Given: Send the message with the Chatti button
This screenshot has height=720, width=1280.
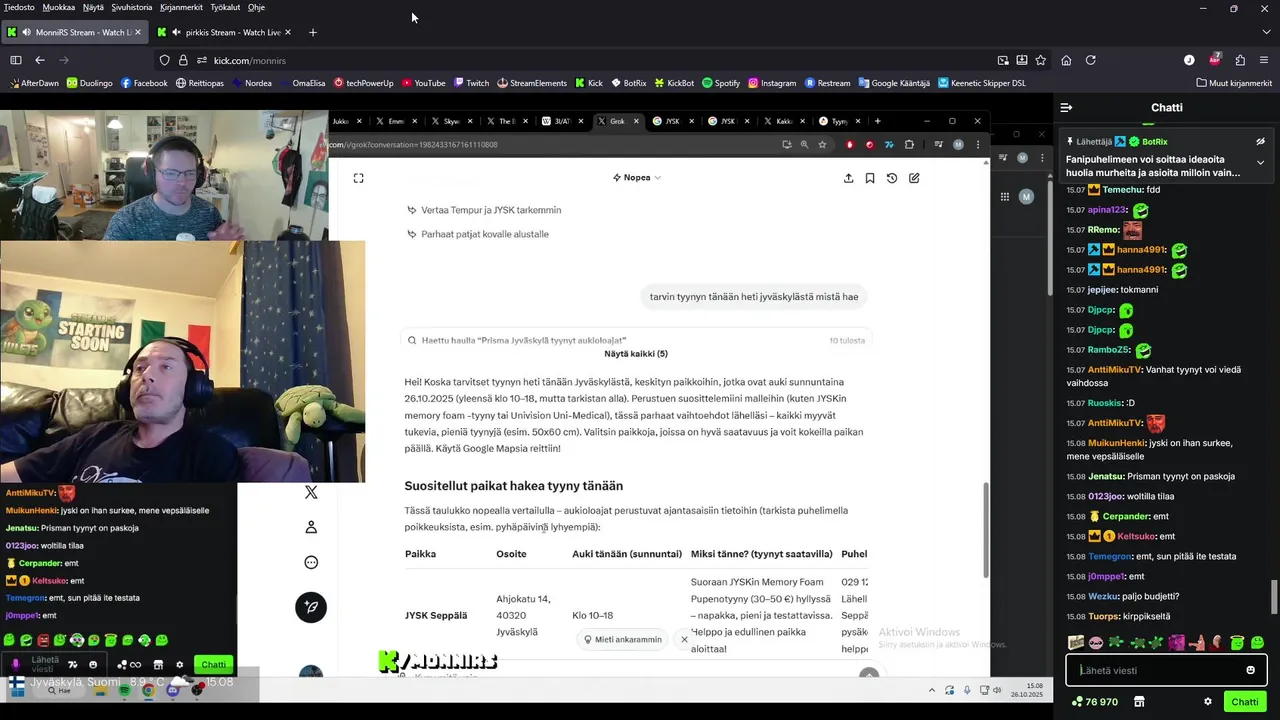Looking at the screenshot, I should (x=1245, y=702).
